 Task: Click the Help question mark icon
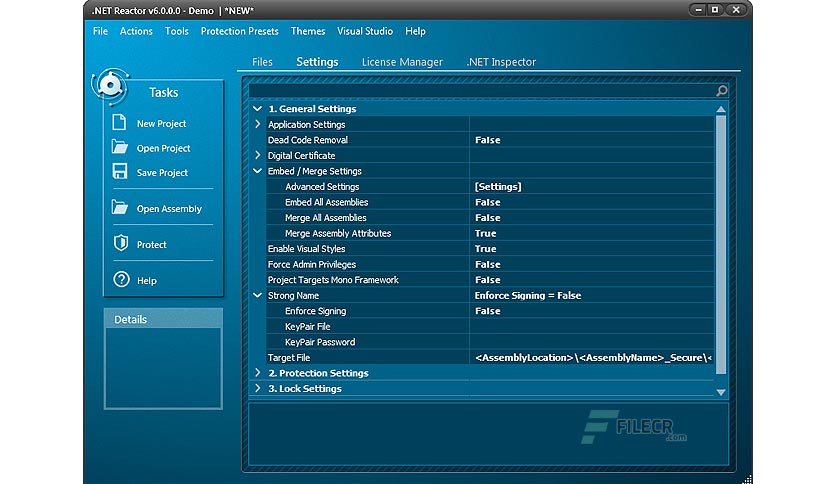click(122, 279)
